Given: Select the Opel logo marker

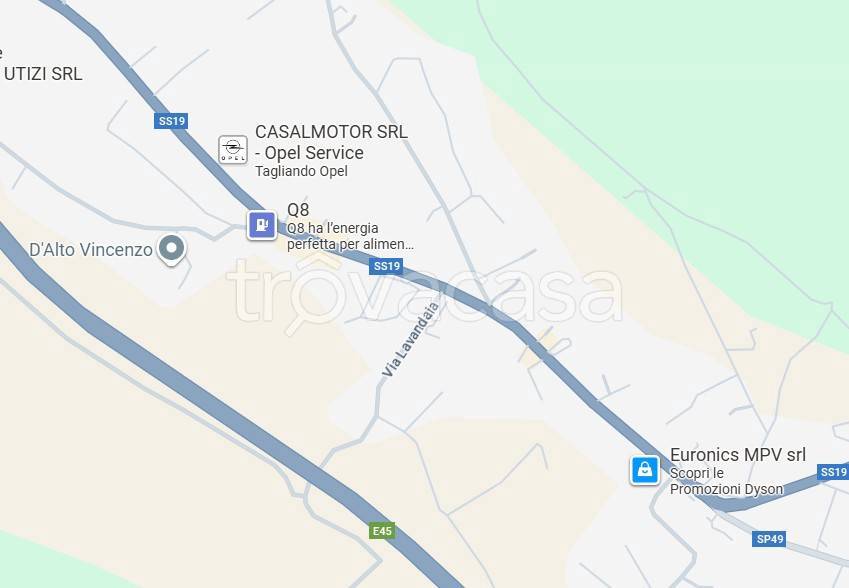Looking at the screenshot, I should [233, 149].
